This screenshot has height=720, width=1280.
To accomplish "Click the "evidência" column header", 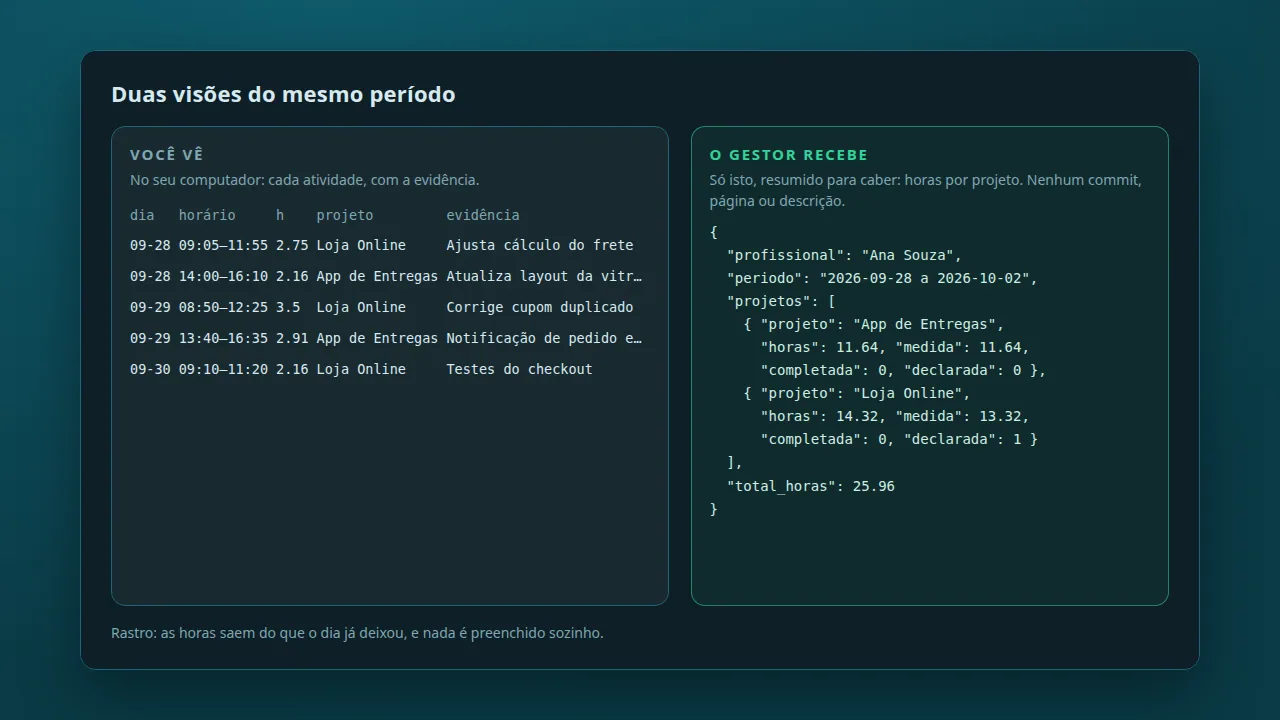I will click(x=483, y=215).
